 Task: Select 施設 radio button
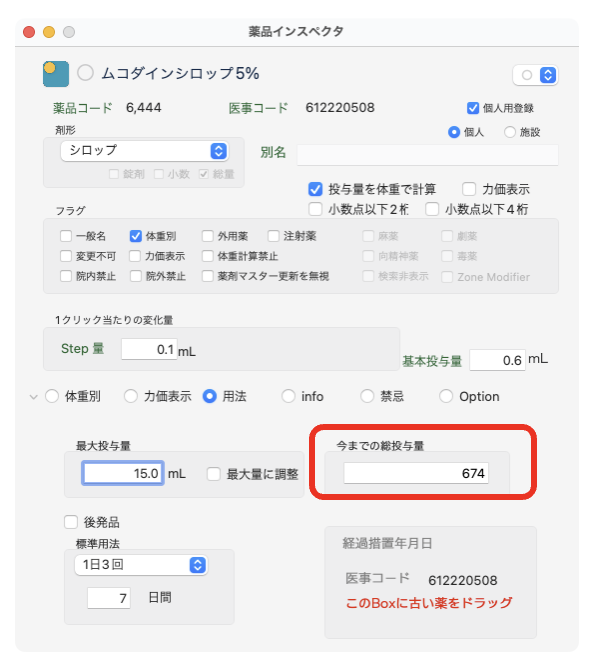coord(510,132)
